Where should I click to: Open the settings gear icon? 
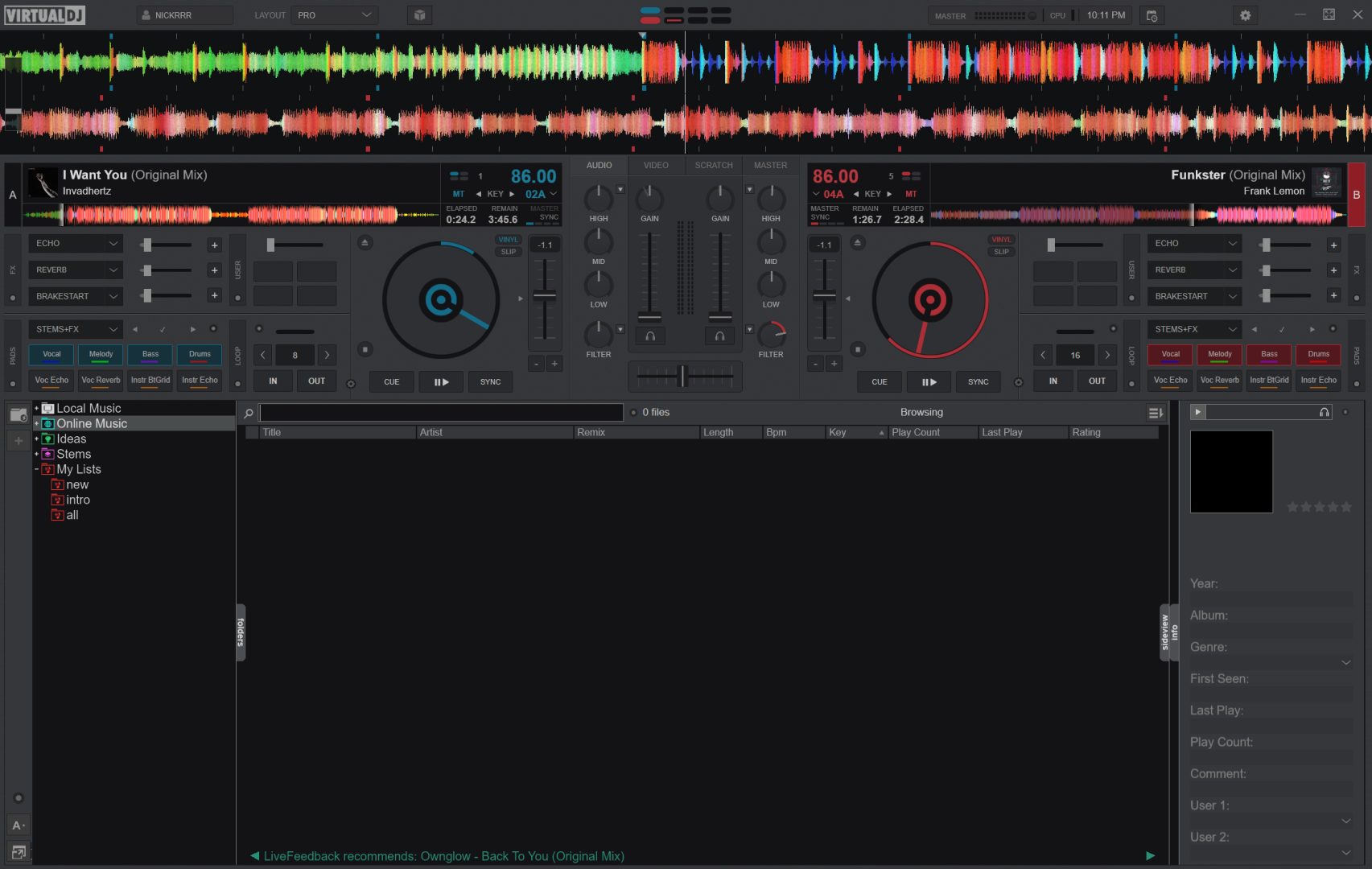(x=1245, y=15)
